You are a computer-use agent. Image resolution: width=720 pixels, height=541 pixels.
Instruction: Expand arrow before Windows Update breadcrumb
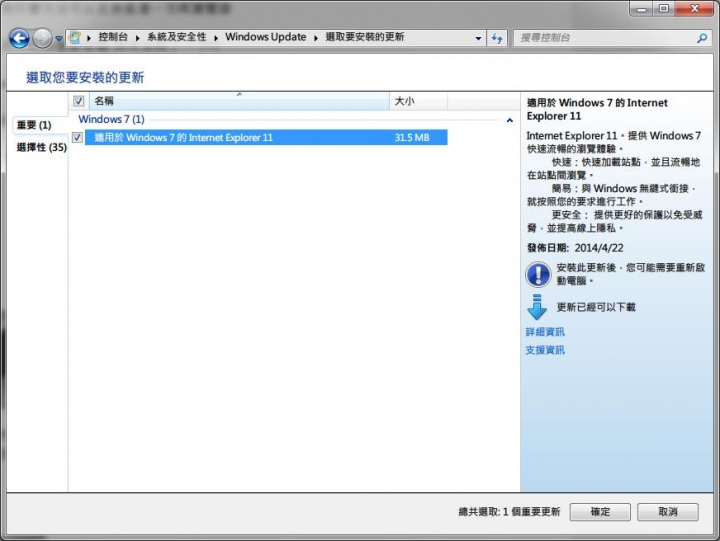216,38
